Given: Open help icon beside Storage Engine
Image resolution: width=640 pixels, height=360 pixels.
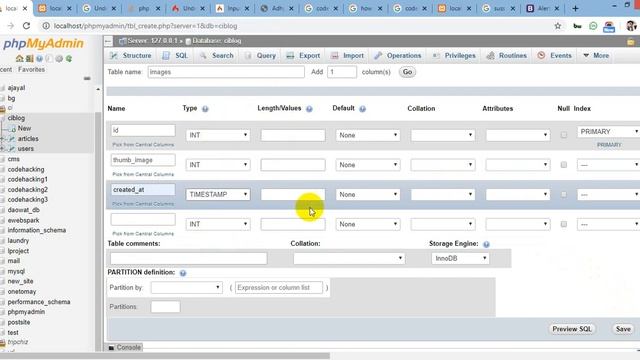Looking at the screenshot, I should (x=486, y=244).
